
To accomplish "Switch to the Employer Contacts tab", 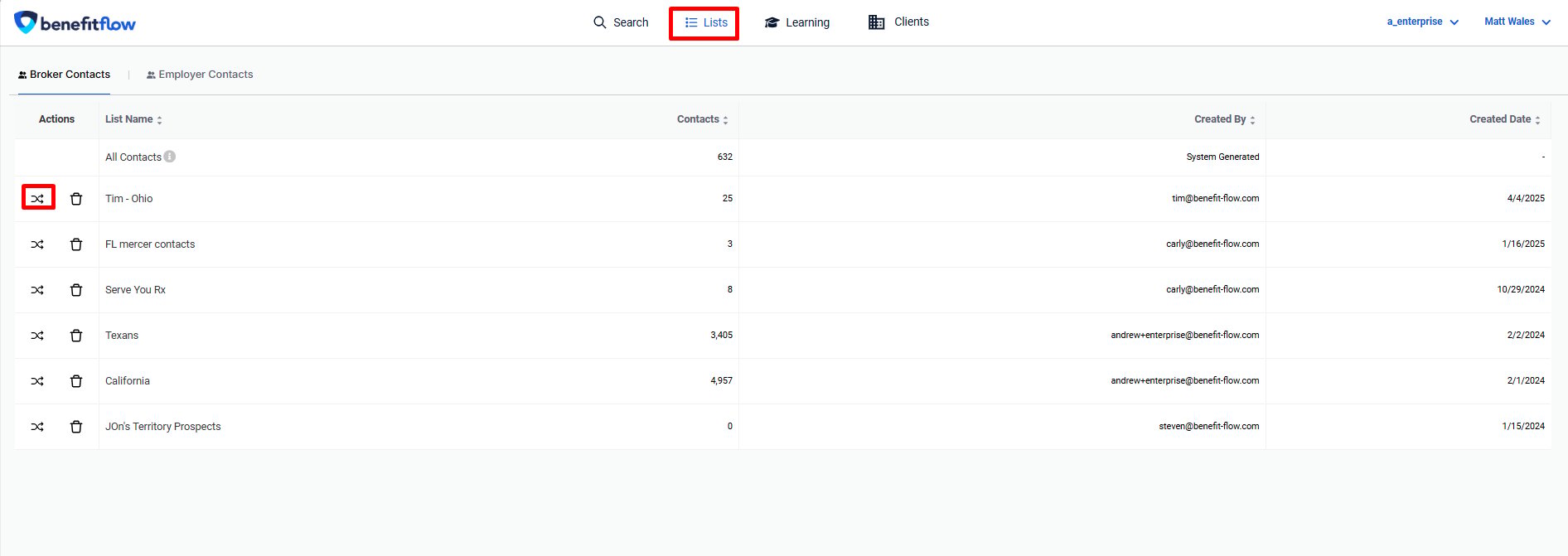I will click(x=200, y=75).
